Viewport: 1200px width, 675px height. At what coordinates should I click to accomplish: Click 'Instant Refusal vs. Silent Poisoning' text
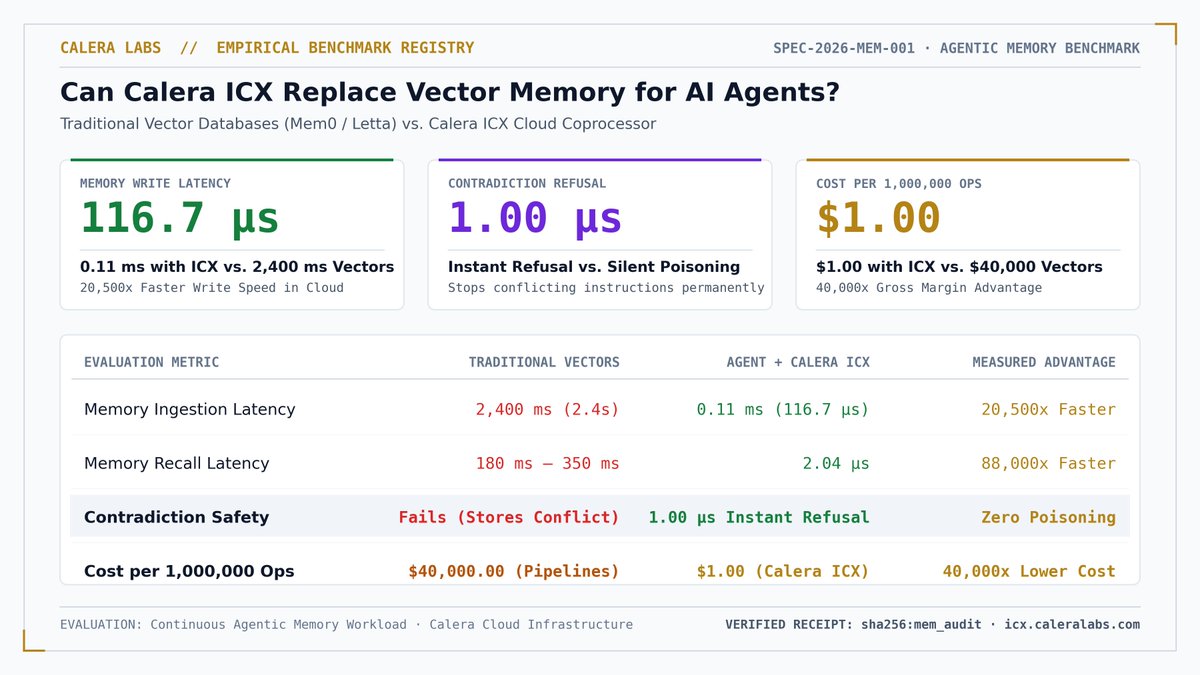coord(594,267)
